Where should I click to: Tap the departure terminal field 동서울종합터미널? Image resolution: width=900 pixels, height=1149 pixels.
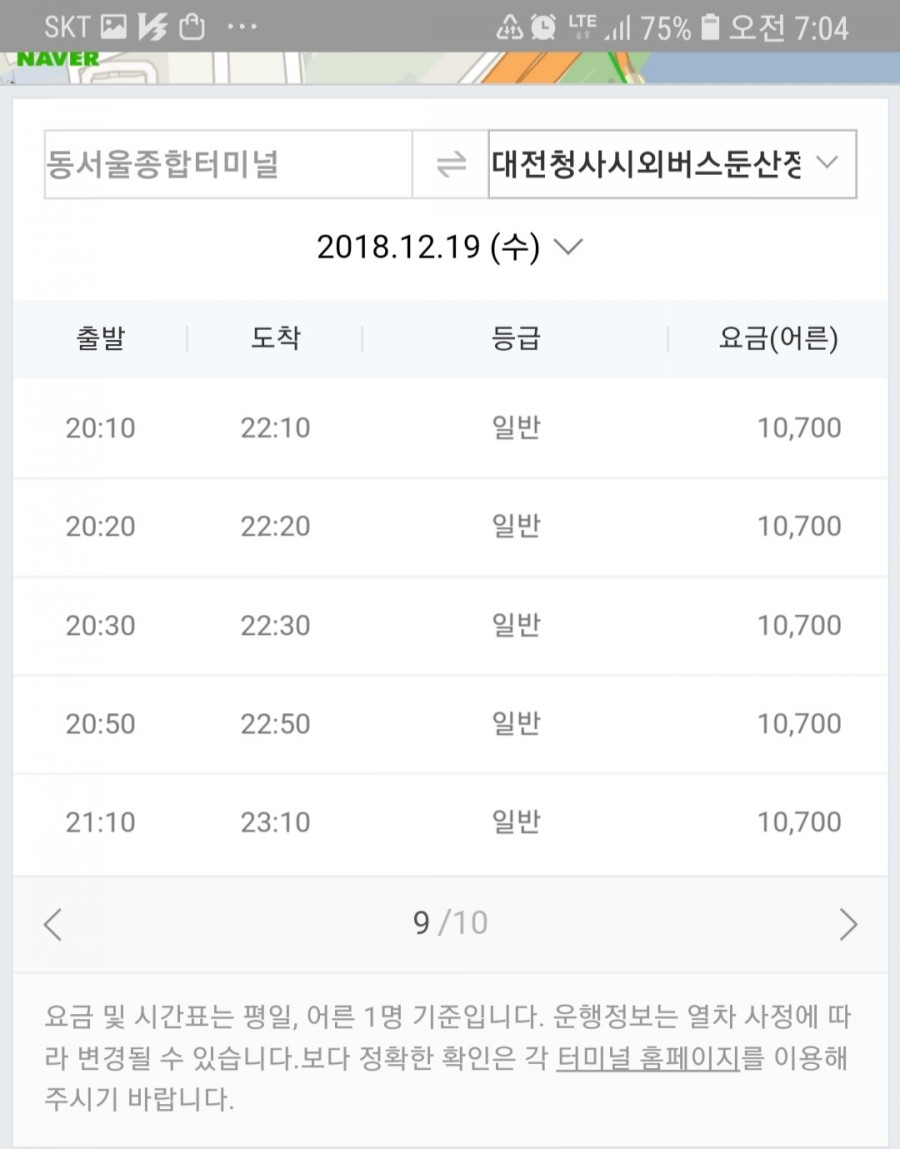pos(228,164)
